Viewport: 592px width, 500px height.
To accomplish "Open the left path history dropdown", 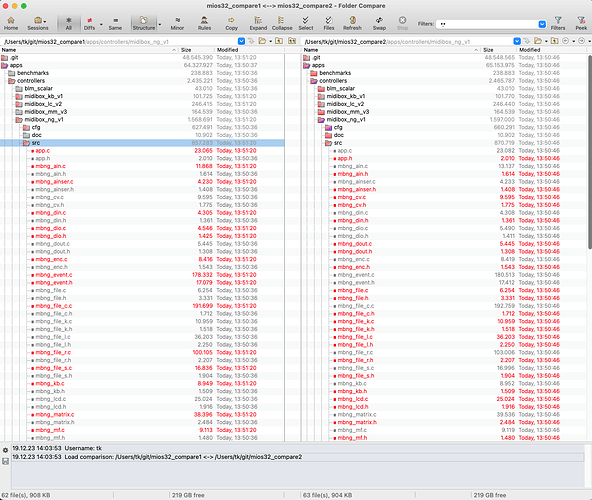I will 241,41.
